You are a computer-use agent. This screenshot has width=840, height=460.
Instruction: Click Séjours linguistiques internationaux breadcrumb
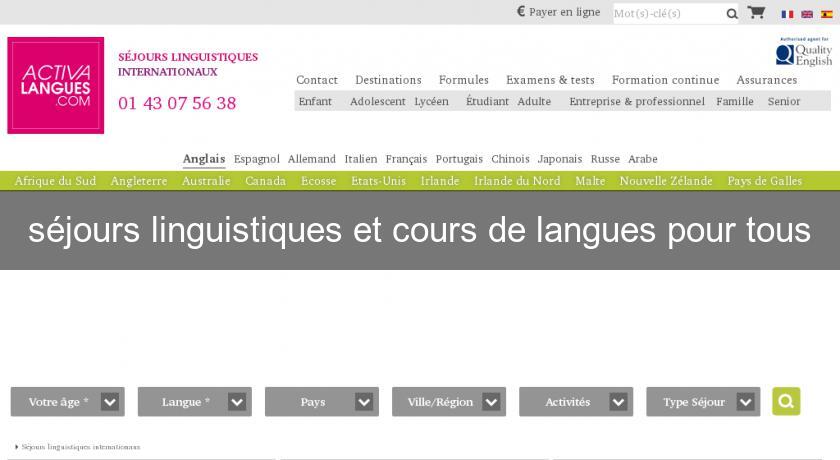click(80, 447)
